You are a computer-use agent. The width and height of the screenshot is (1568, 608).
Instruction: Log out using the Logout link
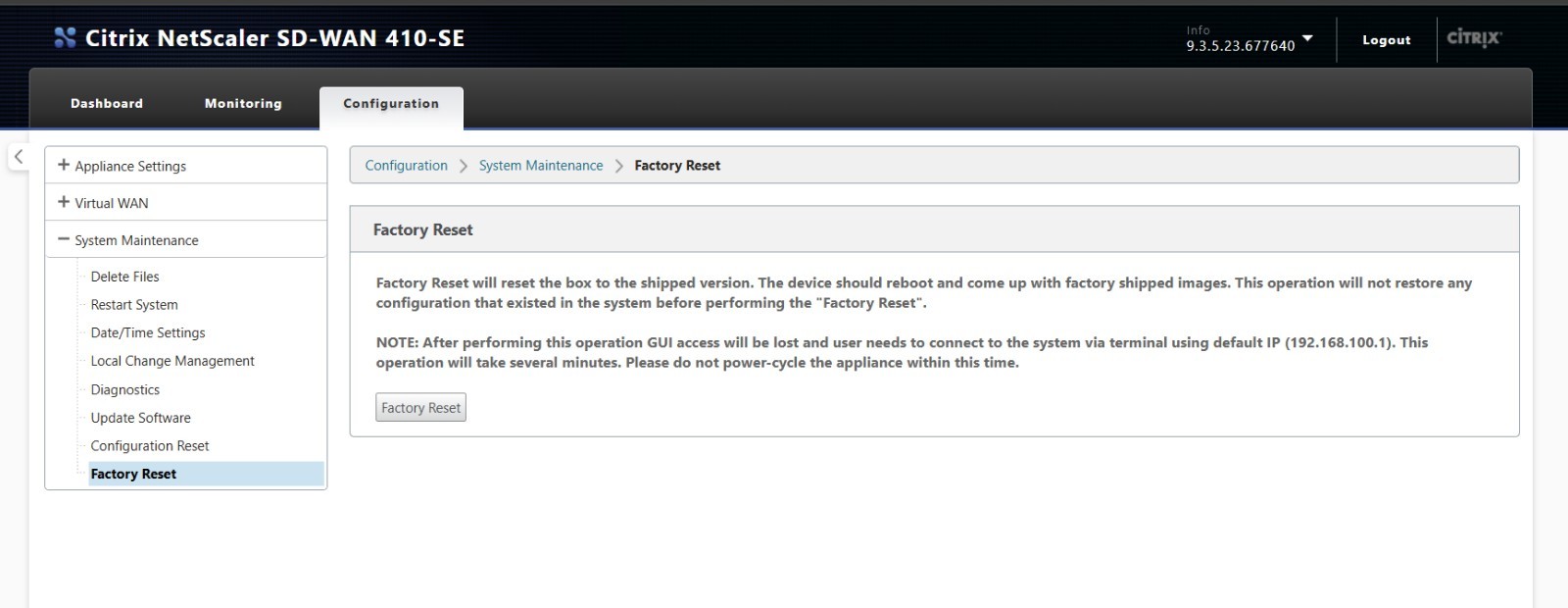coord(1387,40)
